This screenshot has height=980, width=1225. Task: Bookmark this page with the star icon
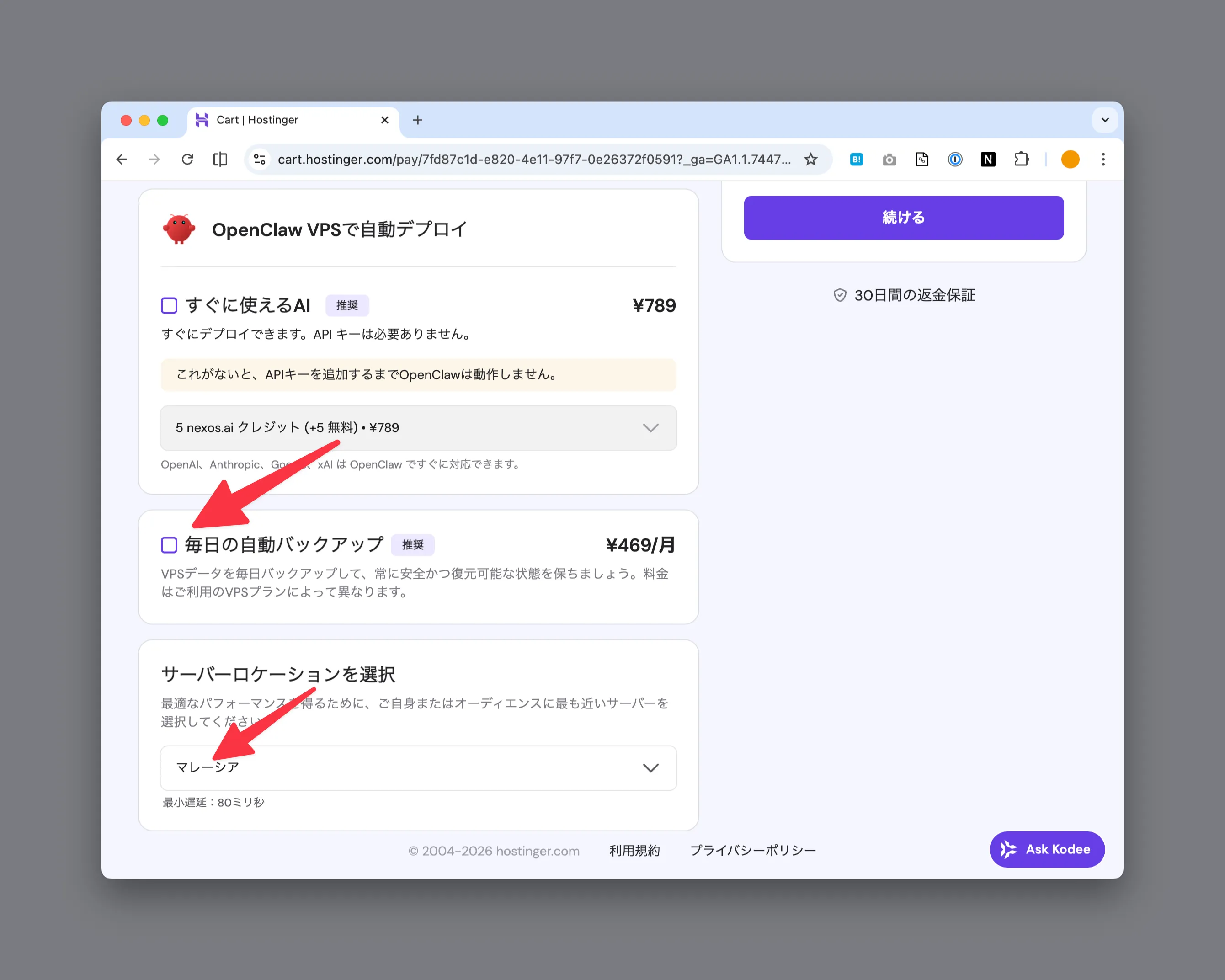point(811,159)
